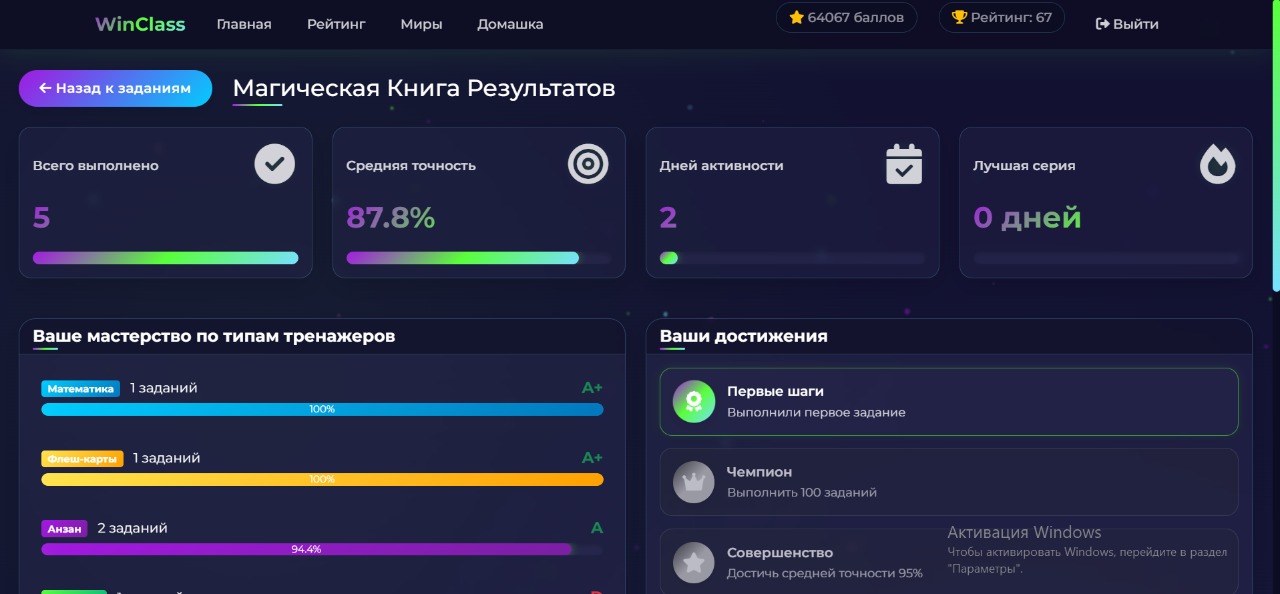Viewport: 1280px width, 594px height.
Task: Click the WinClass logo
Action: (139, 23)
